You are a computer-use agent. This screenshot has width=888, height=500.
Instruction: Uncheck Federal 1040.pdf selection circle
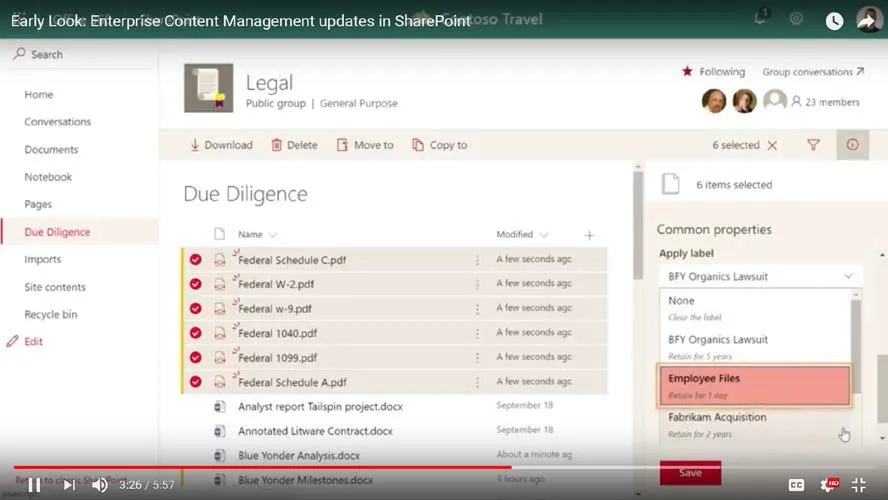[x=195, y=333]
